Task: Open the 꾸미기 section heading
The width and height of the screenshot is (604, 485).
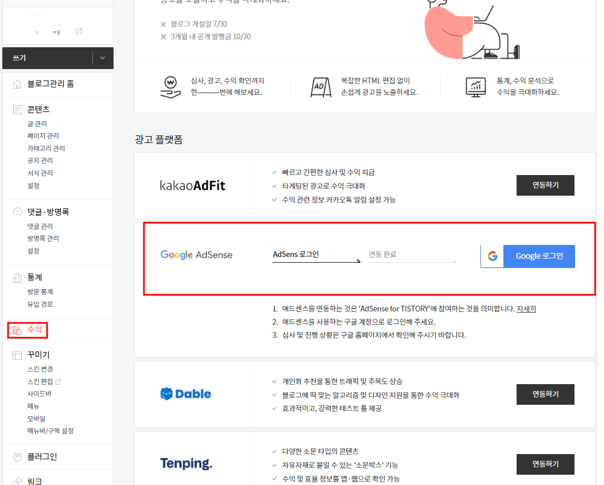Action: pyautogui.click(x=38, y=355)
